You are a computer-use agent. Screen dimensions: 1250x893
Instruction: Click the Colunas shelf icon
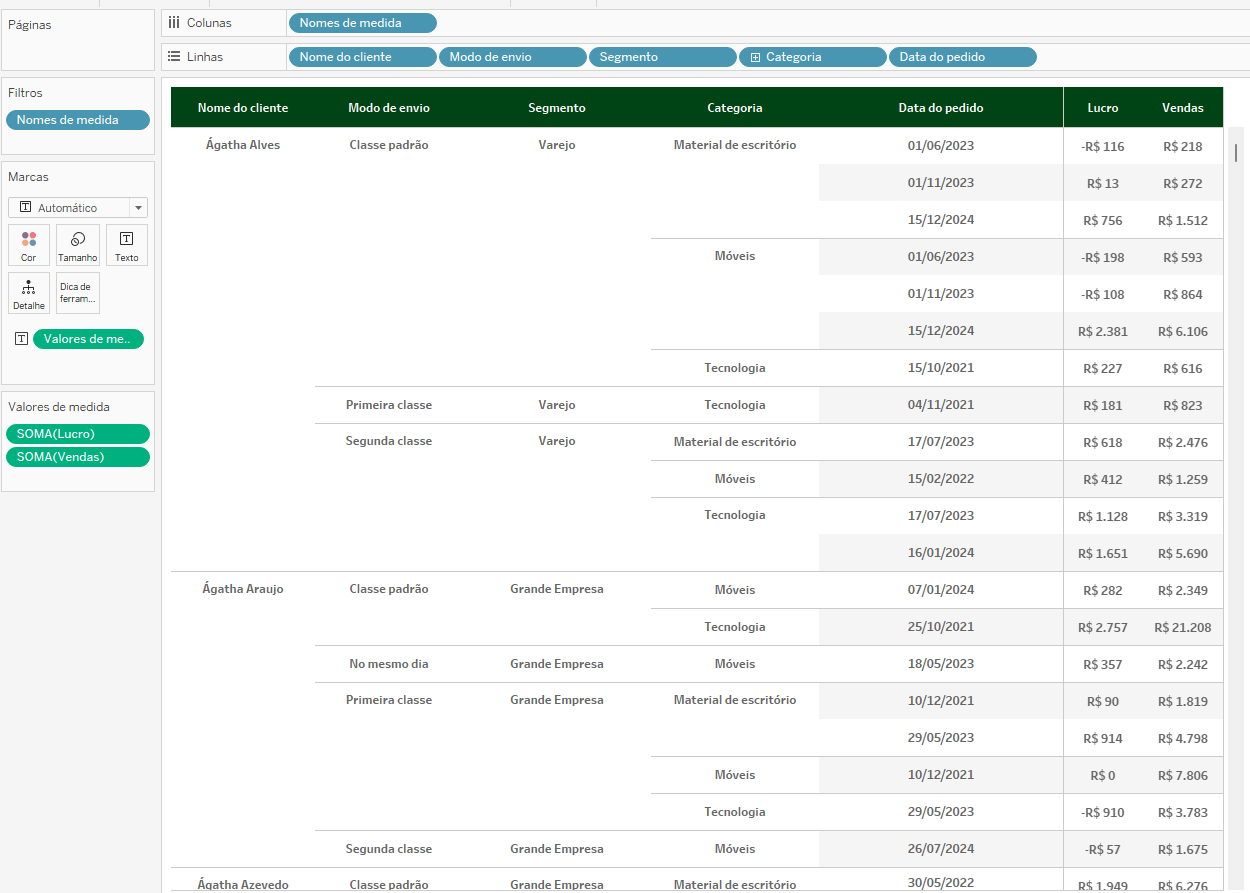click(x=174, y=23)
